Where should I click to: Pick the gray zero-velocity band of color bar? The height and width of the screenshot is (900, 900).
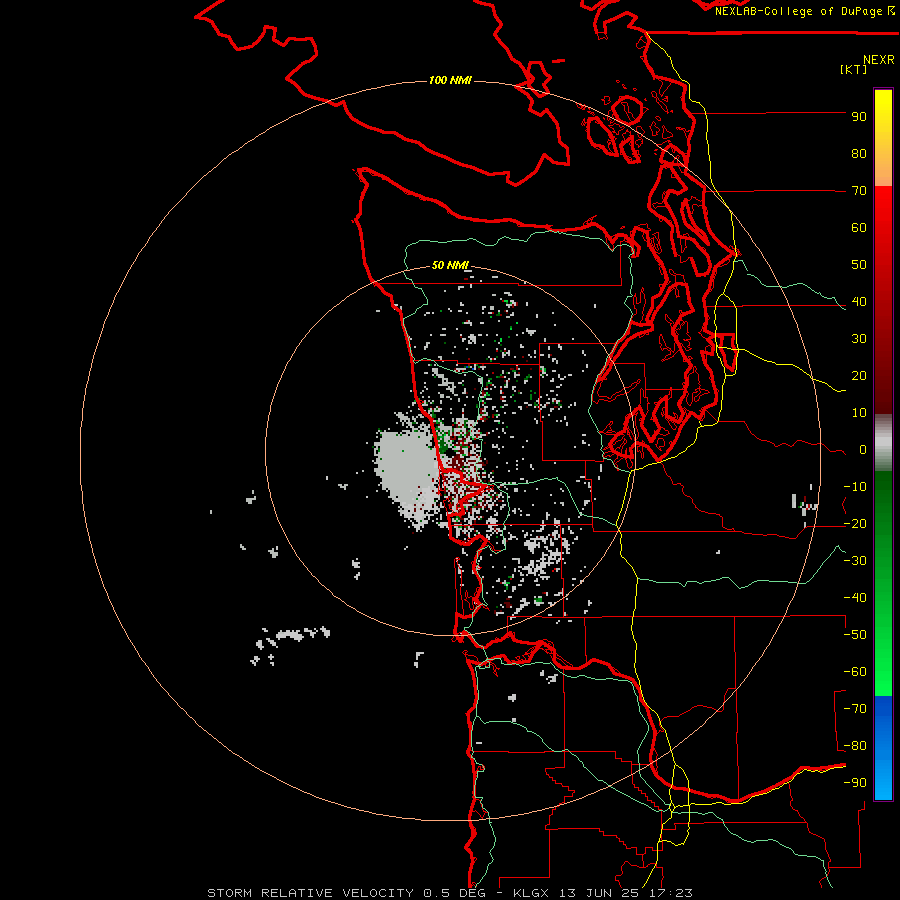pos(883,442)
